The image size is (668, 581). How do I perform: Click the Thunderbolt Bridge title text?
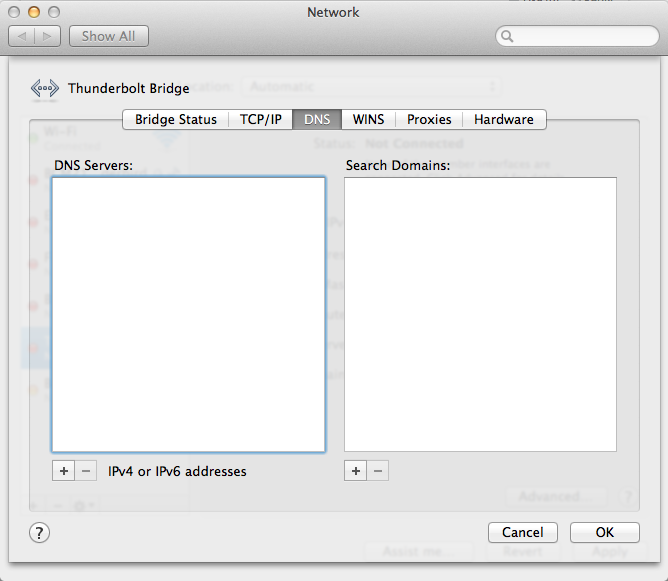(x=129, y=89)
